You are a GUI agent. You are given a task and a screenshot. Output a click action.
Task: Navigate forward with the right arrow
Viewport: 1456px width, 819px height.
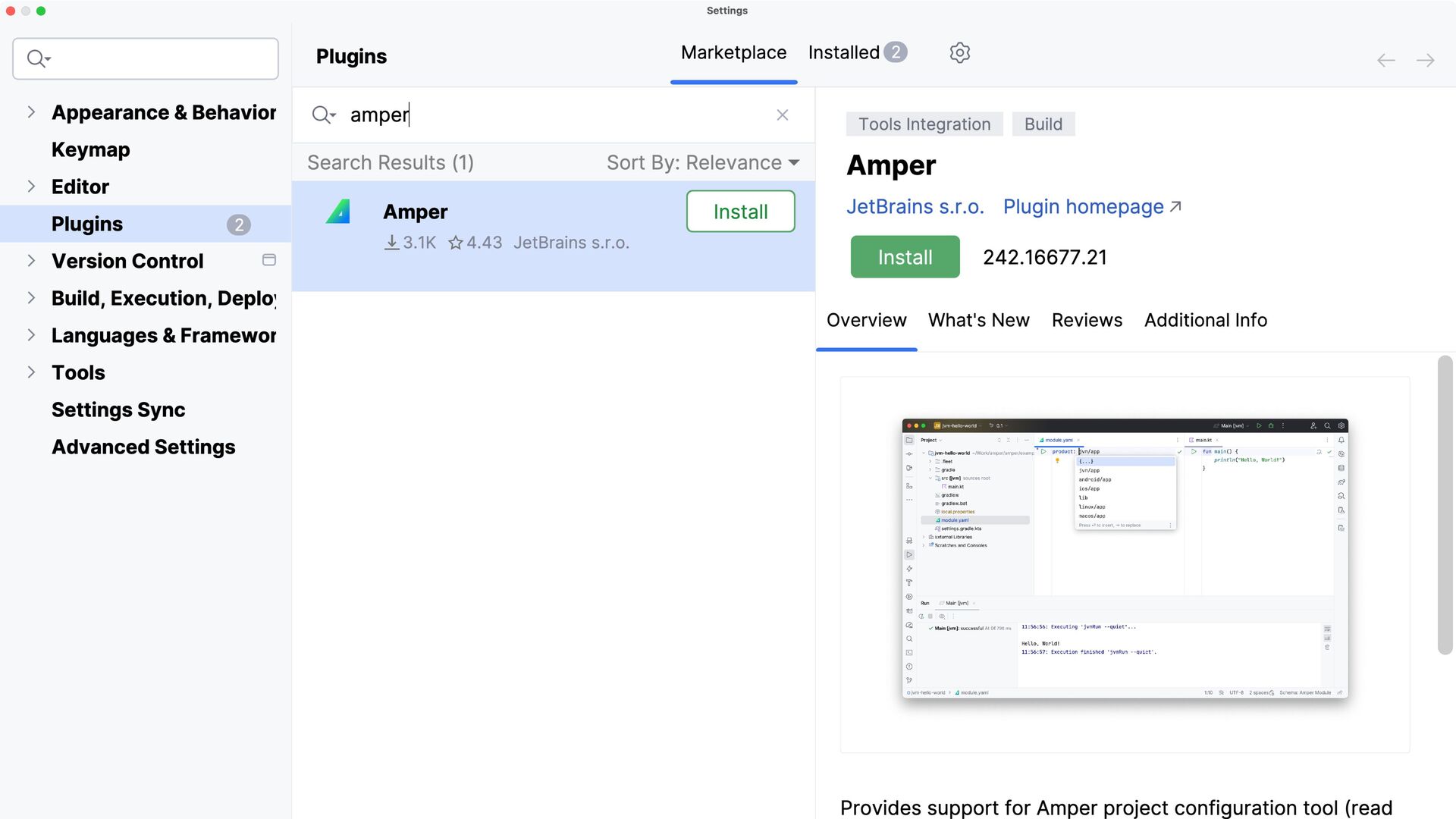tap(1425, 61)
